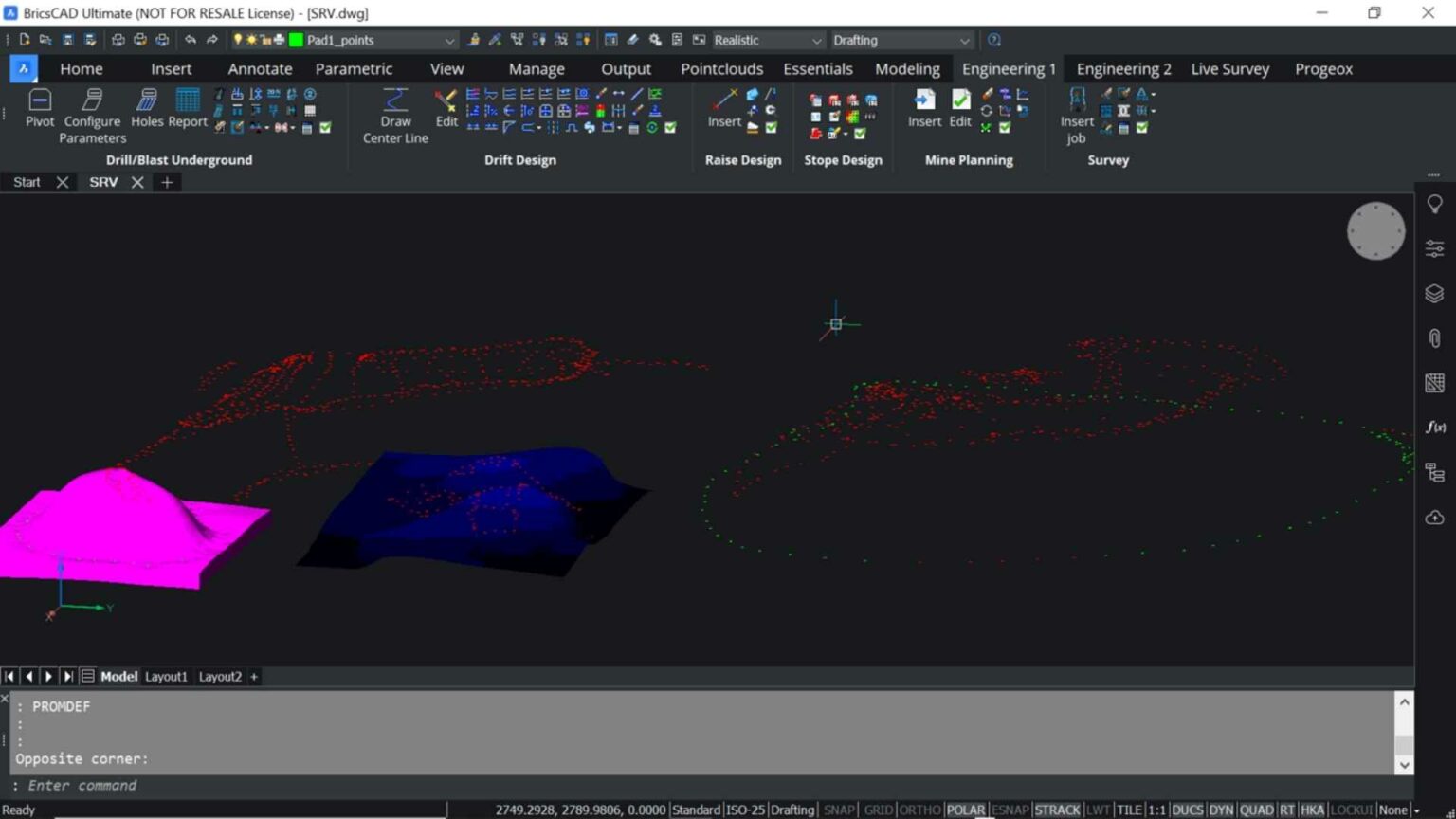
Task: Expand the Pad1_points layer dropdown
Action: pyautogui.click(x=449, y=41)
